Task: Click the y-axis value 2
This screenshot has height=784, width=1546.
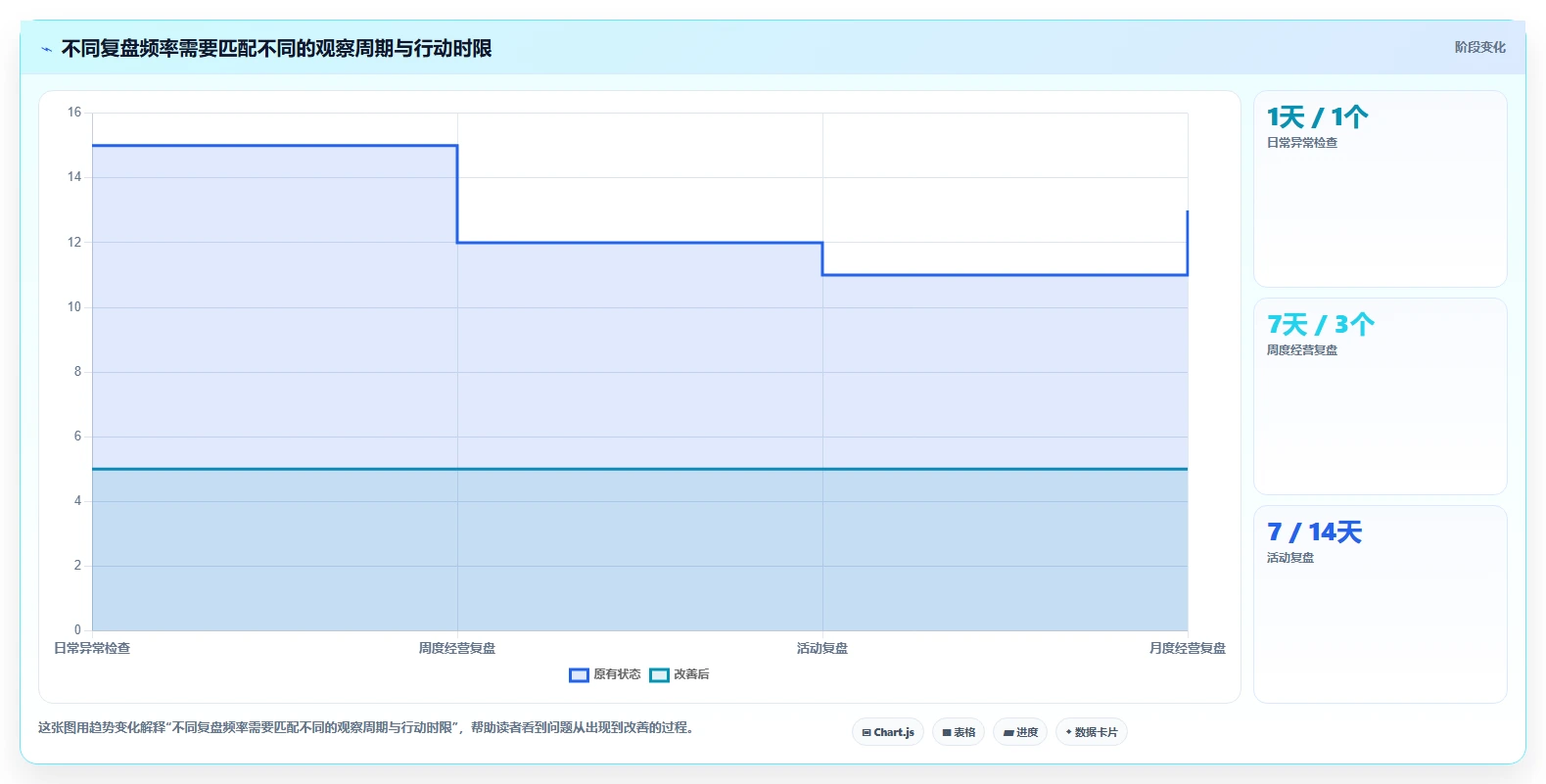Action: click(x=77, y=565)
